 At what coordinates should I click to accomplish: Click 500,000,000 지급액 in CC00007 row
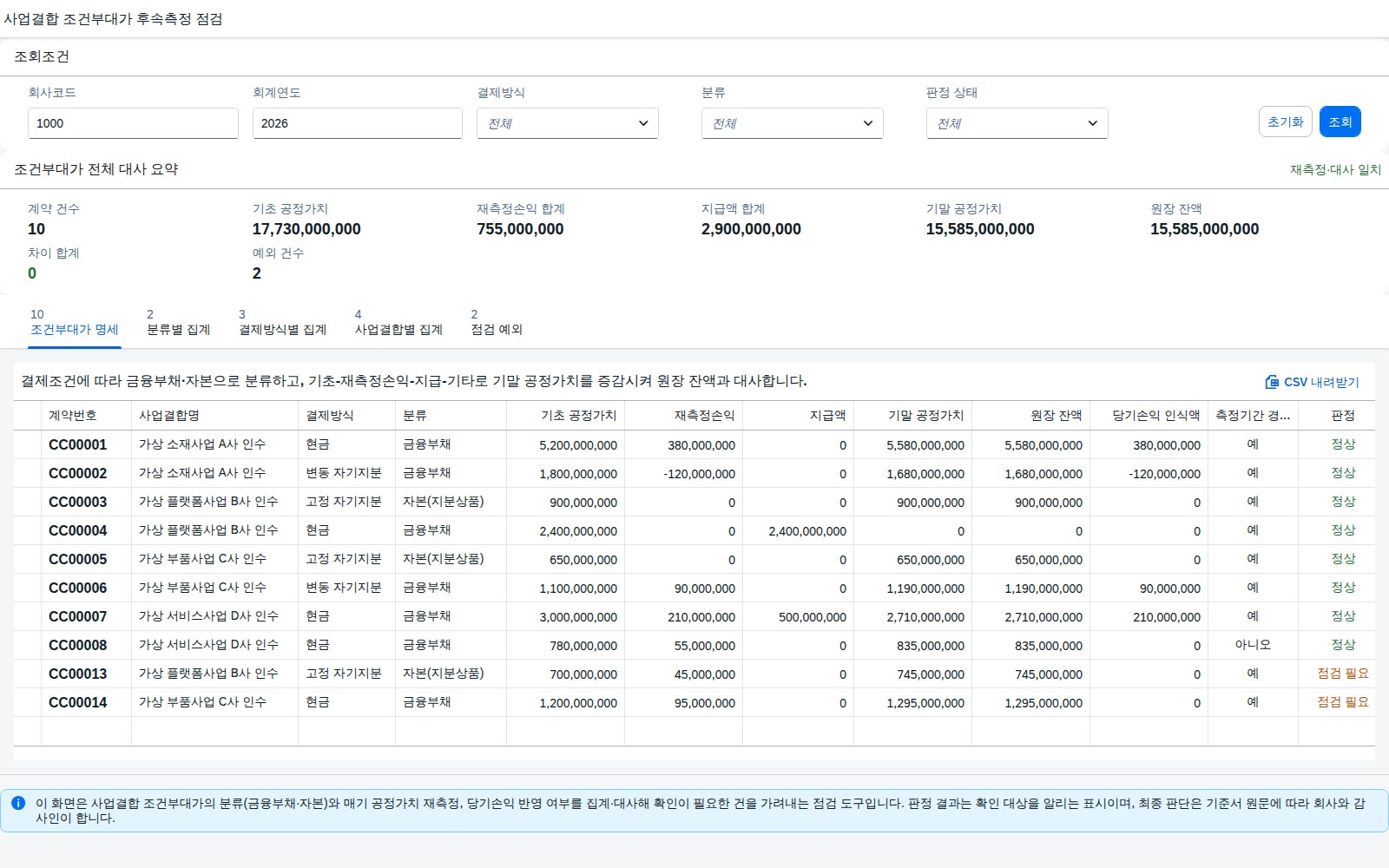pos(813,617)
